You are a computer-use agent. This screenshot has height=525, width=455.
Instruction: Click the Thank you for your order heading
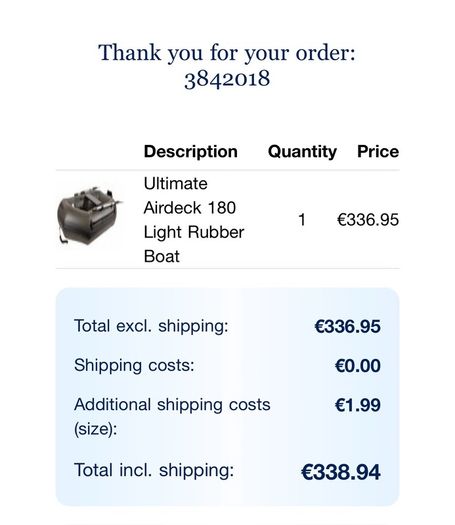point(227,53)
